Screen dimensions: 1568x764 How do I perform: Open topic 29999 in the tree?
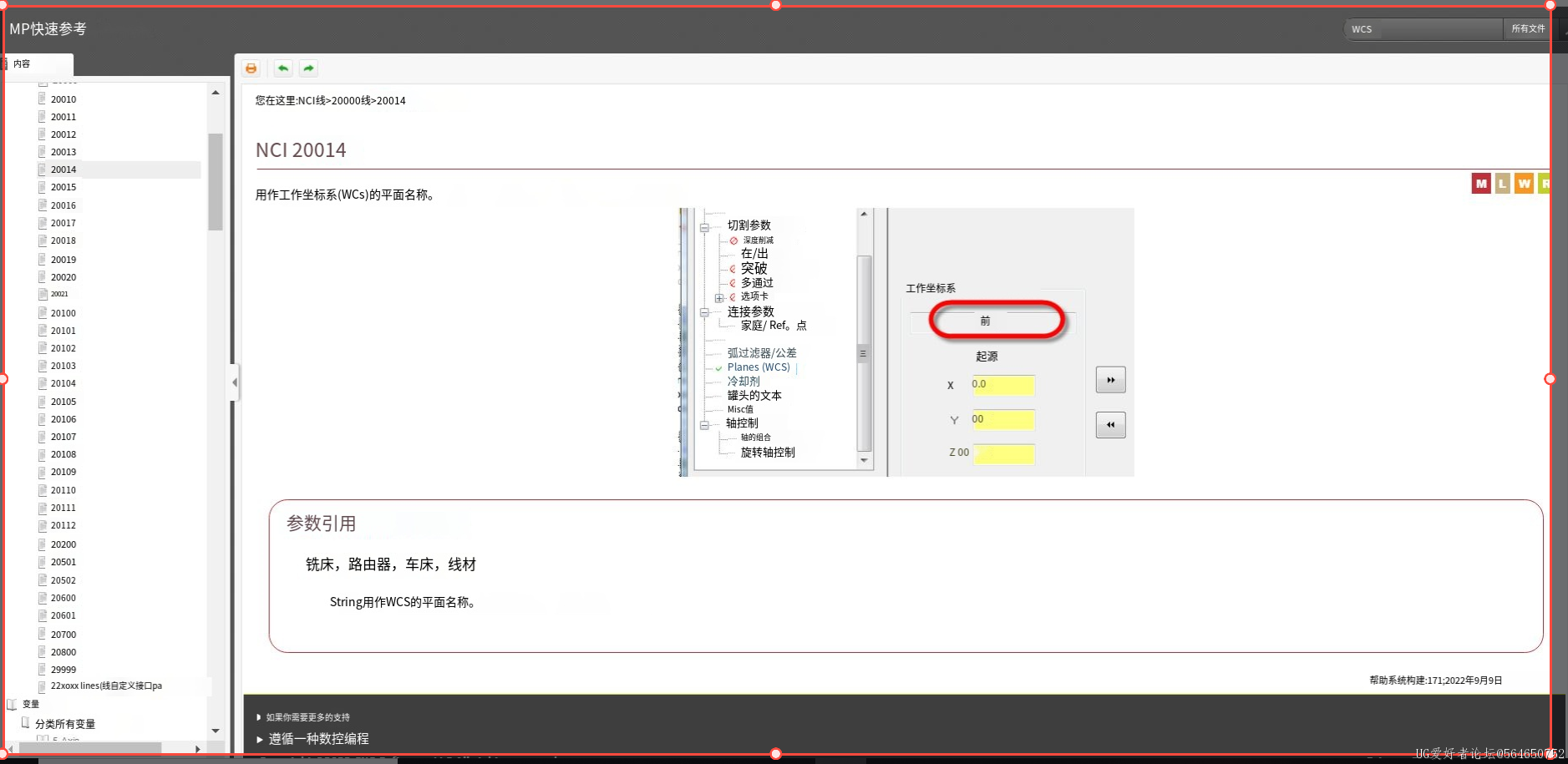(63, 670)
